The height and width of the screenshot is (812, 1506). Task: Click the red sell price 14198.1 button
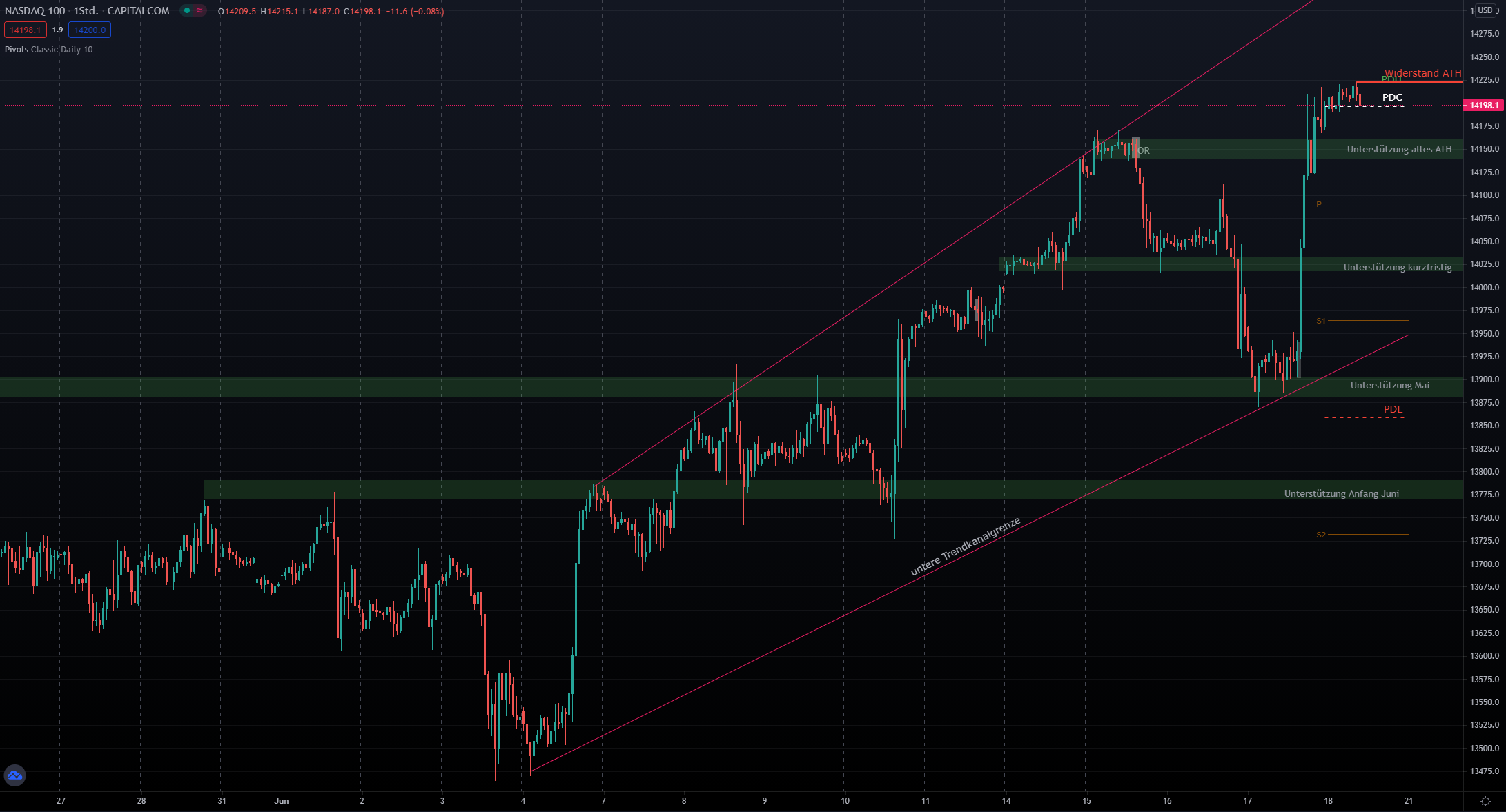(26, 30)
